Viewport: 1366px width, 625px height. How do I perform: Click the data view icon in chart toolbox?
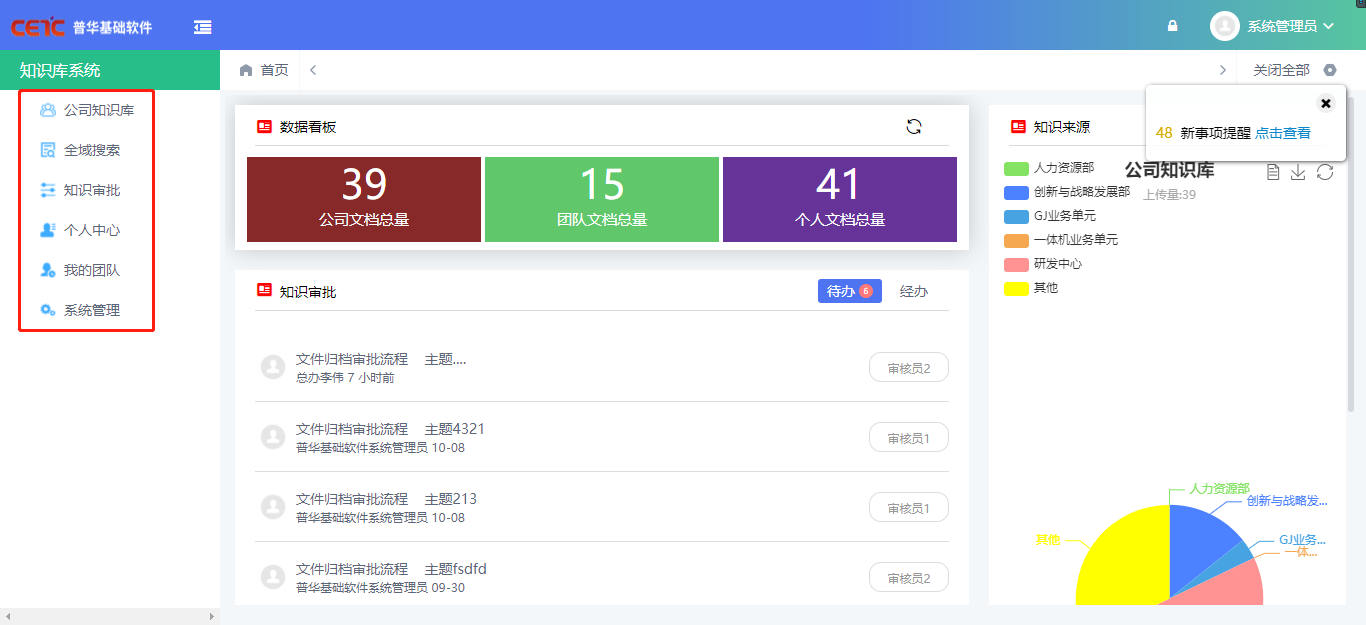[x=1272, y=173]
